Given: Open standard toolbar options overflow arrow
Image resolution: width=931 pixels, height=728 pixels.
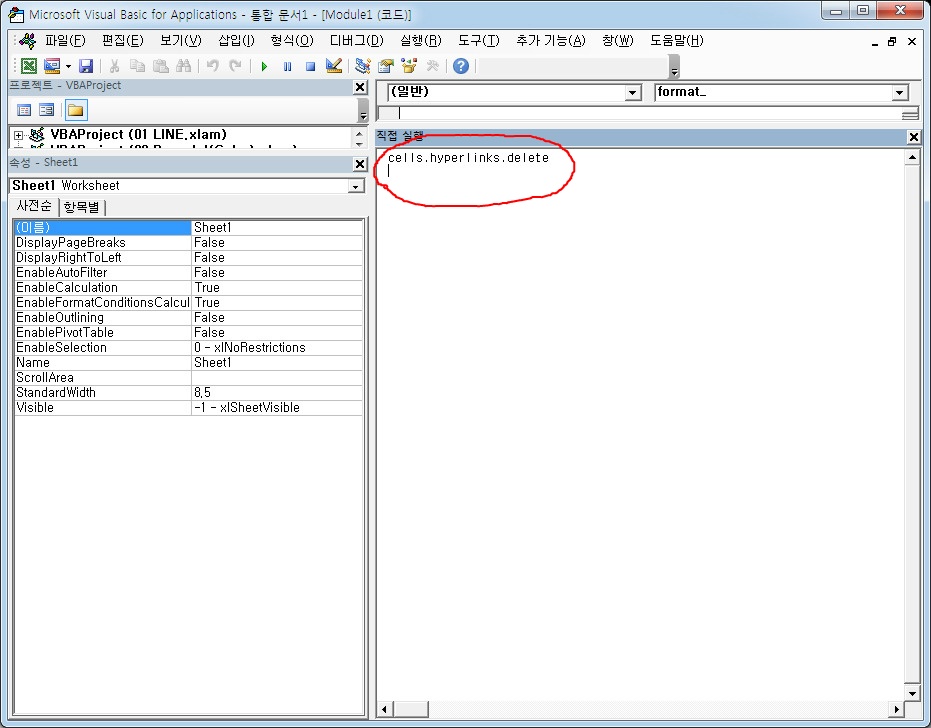Looking at the screenshot, I should click(674, 67).
